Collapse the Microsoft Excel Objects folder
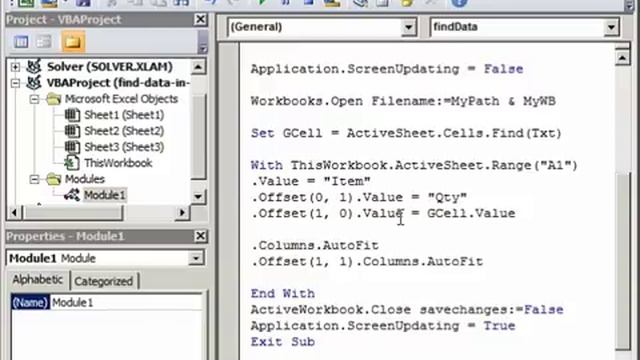The image size is (640, 360). click(x=34, y=99)
